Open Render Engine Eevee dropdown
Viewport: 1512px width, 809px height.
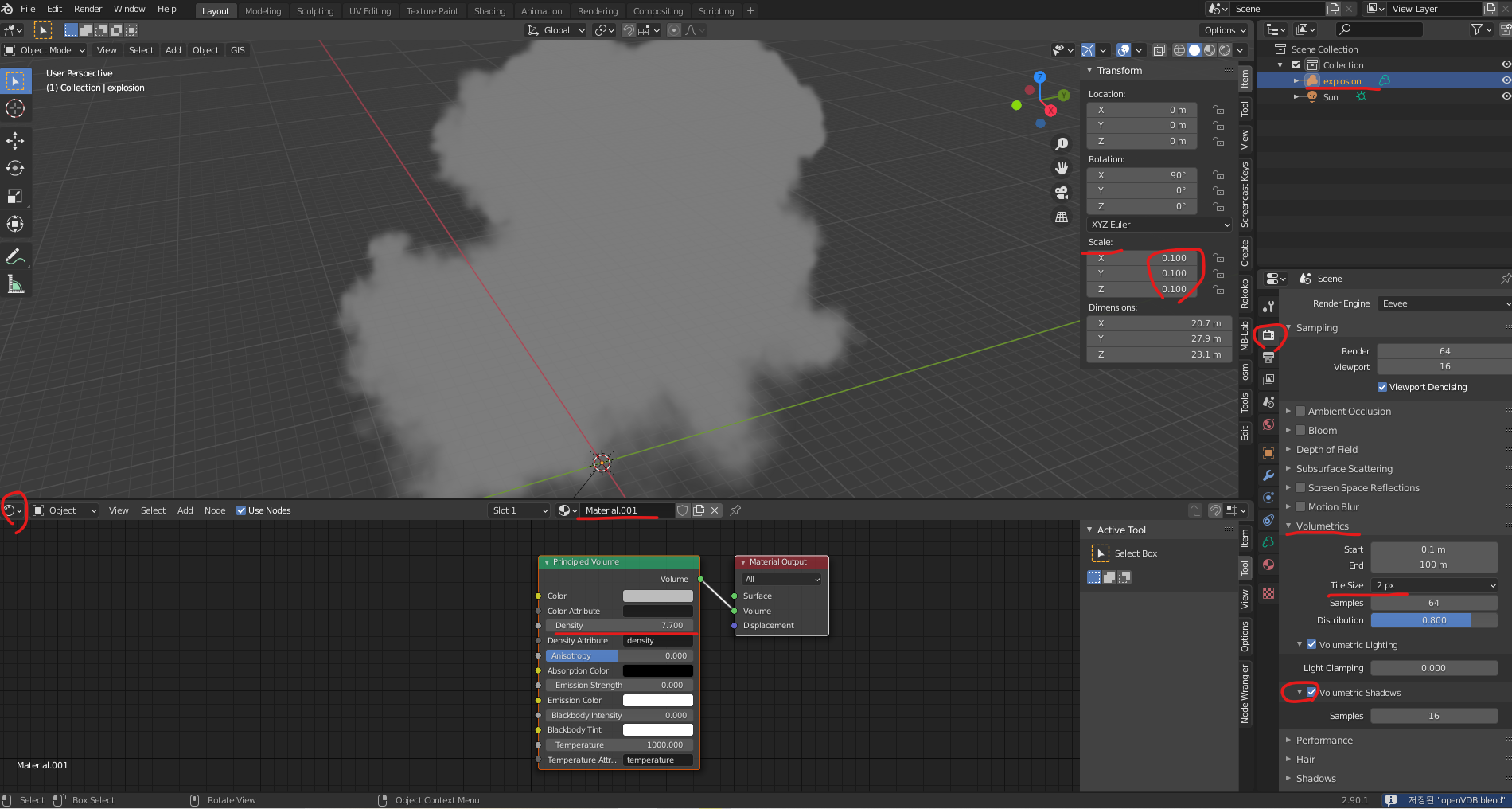click(1444, 303)
